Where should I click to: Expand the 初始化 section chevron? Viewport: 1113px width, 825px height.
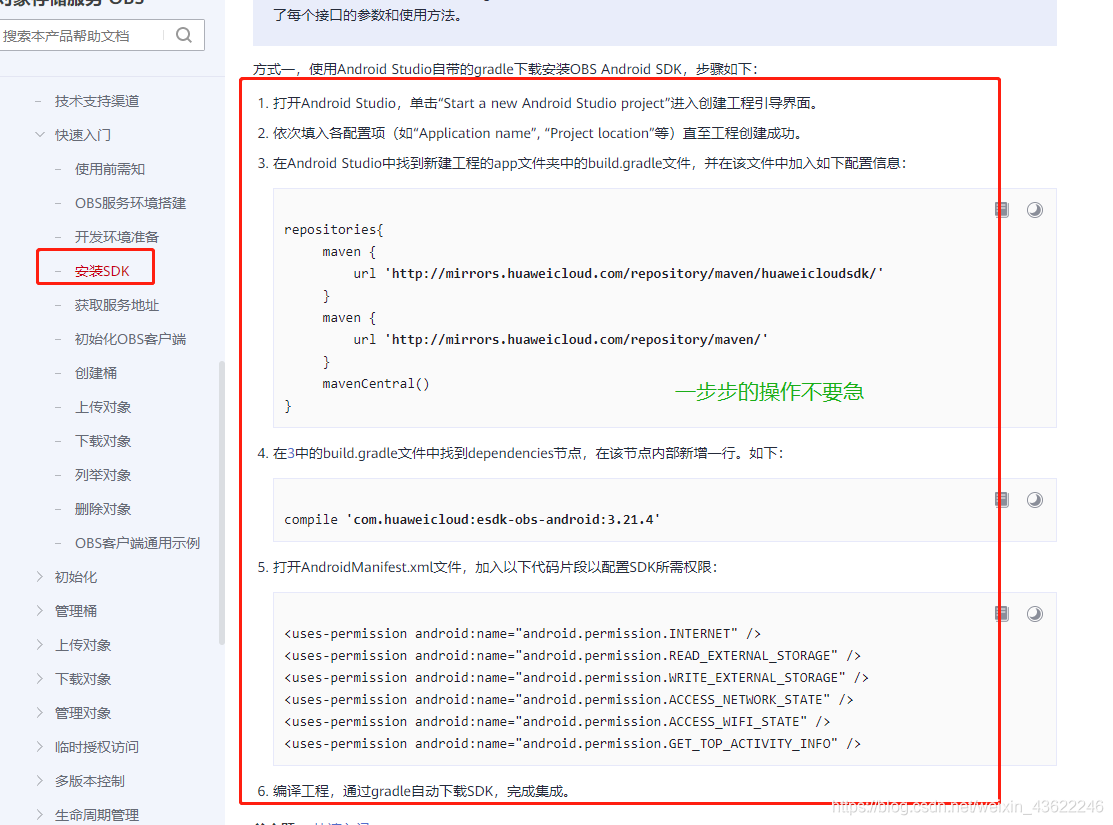point(40,577)
